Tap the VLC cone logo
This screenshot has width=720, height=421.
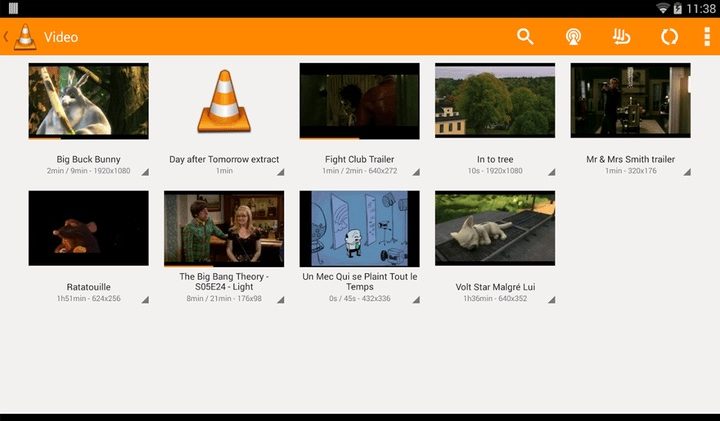pyautogui.click(x=25, y=37)
